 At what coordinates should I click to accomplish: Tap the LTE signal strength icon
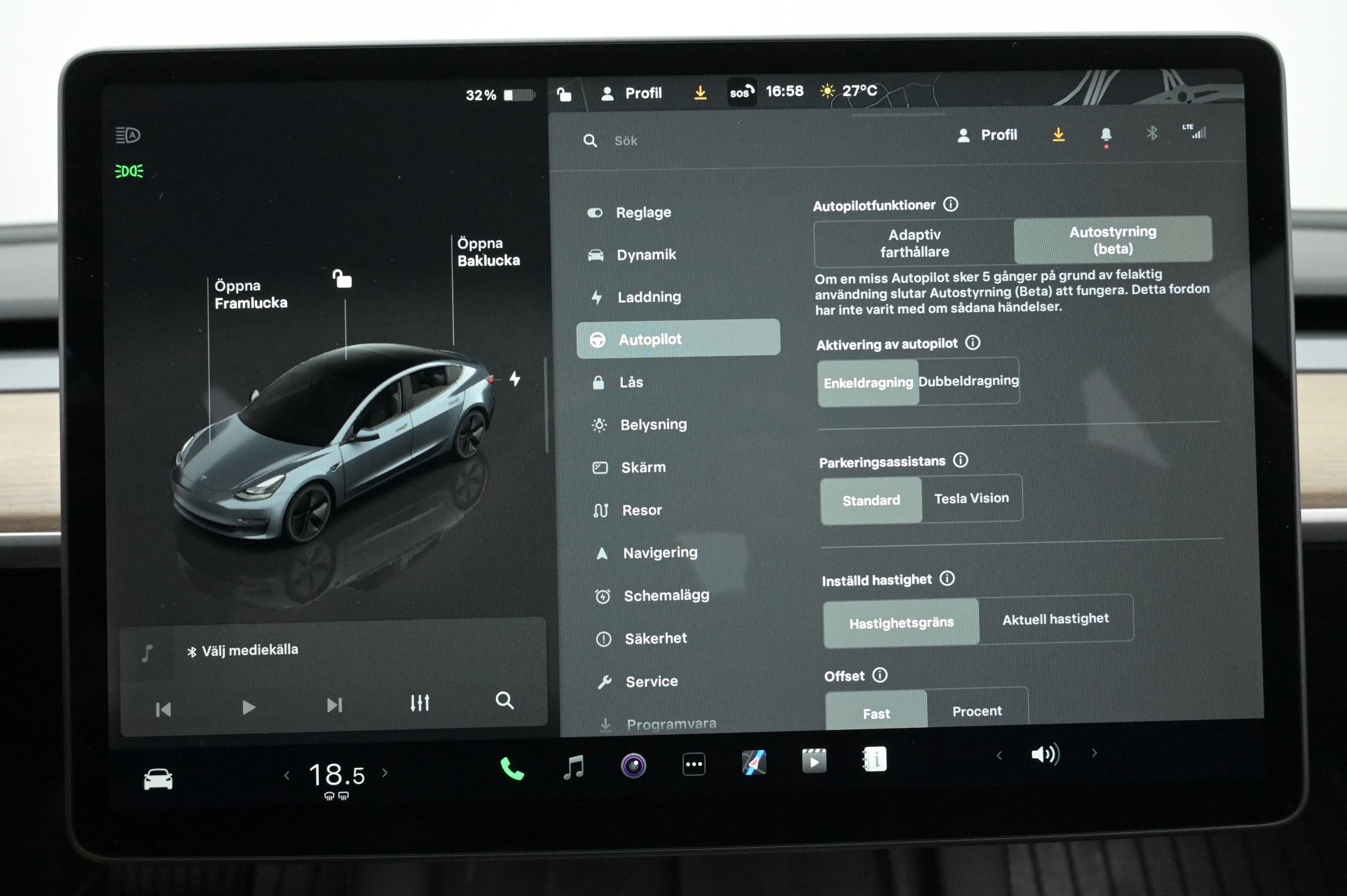(1195, 131)
